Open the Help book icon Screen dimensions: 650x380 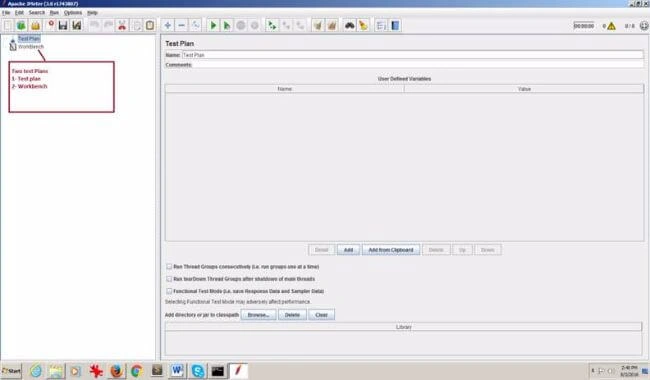[x=395, y=26]
